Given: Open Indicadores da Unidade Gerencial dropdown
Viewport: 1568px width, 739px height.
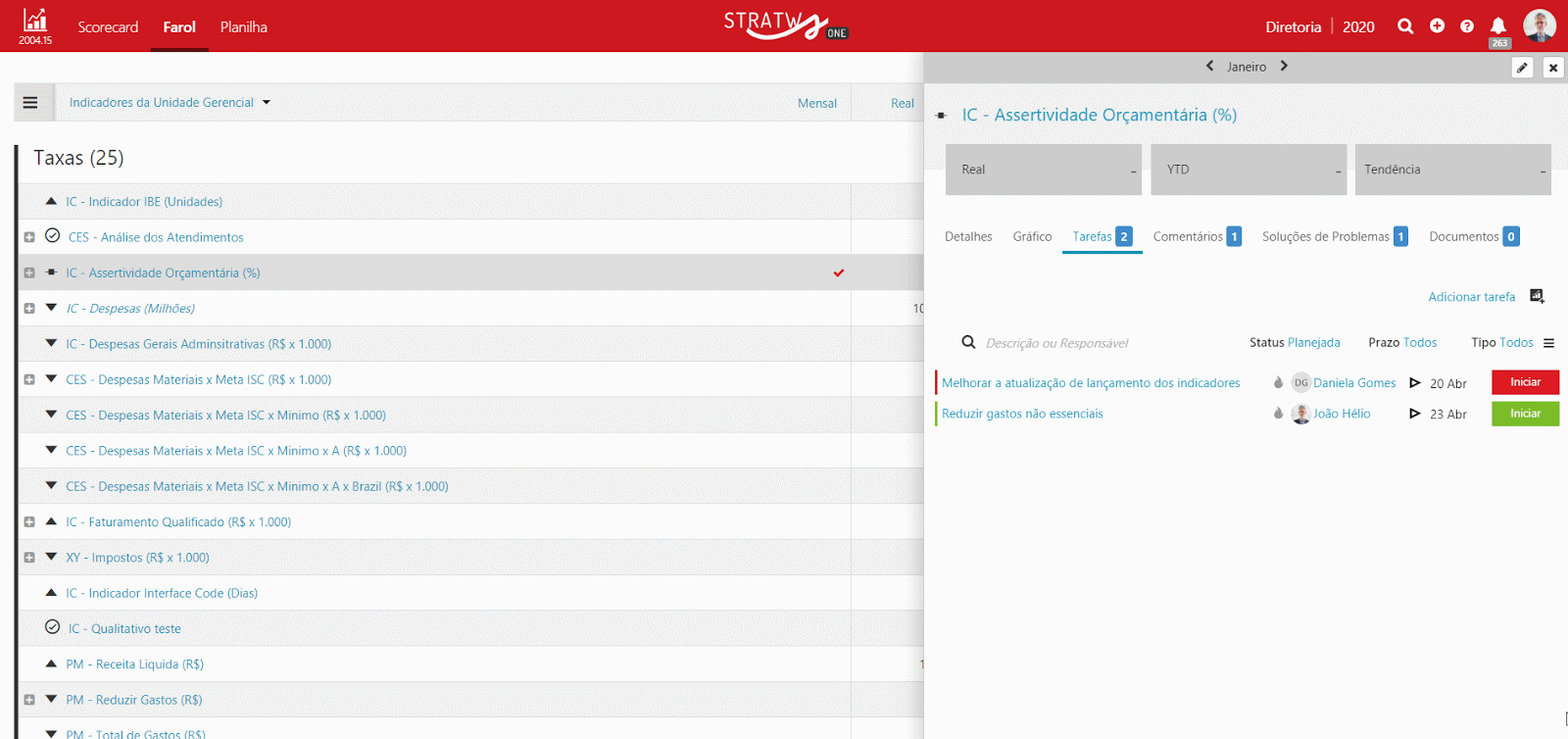Looking at the screenshot, I should click(x=170, y=102).
